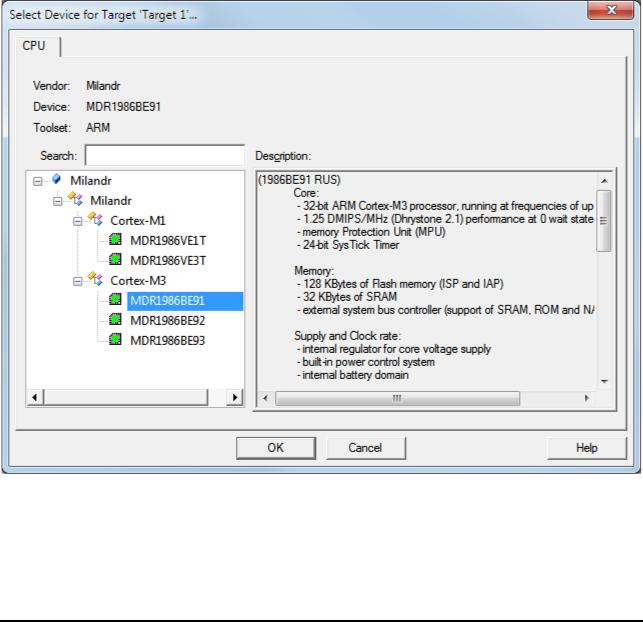Viewport: 643px width, 622px height.
Task: Confirm selection with OK button
Action: pos(276,448)
